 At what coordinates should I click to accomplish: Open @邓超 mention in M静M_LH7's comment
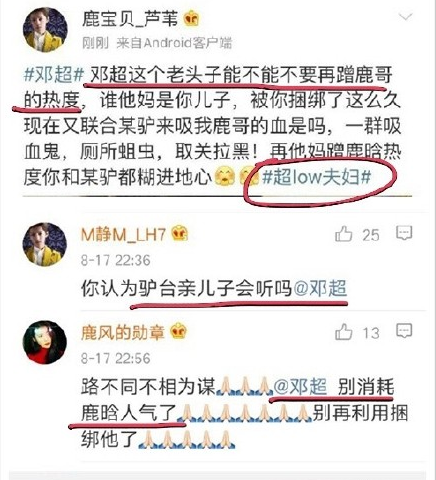(x=320, y=288)
